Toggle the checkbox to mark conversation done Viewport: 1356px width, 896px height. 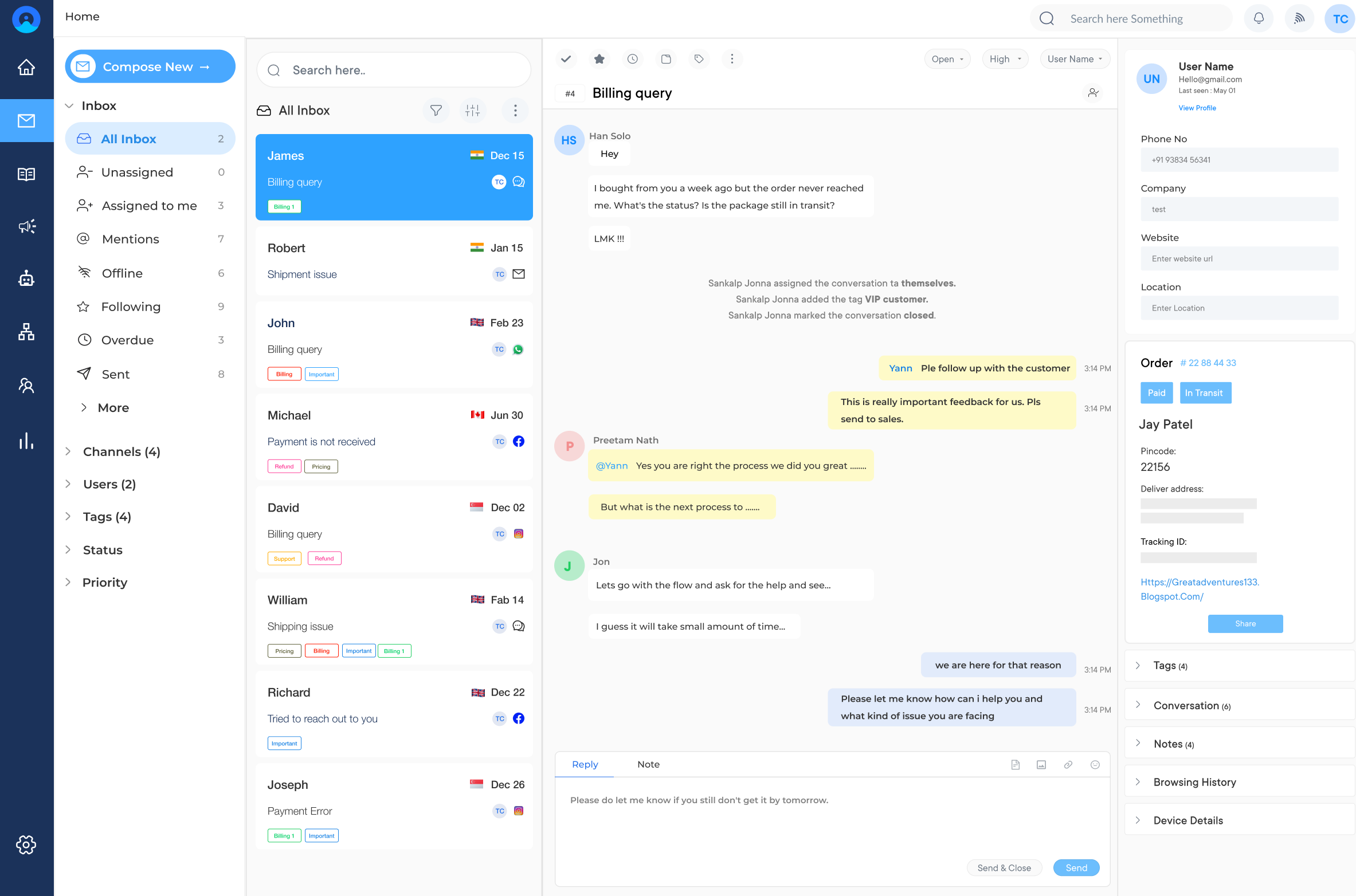(567, 58)
